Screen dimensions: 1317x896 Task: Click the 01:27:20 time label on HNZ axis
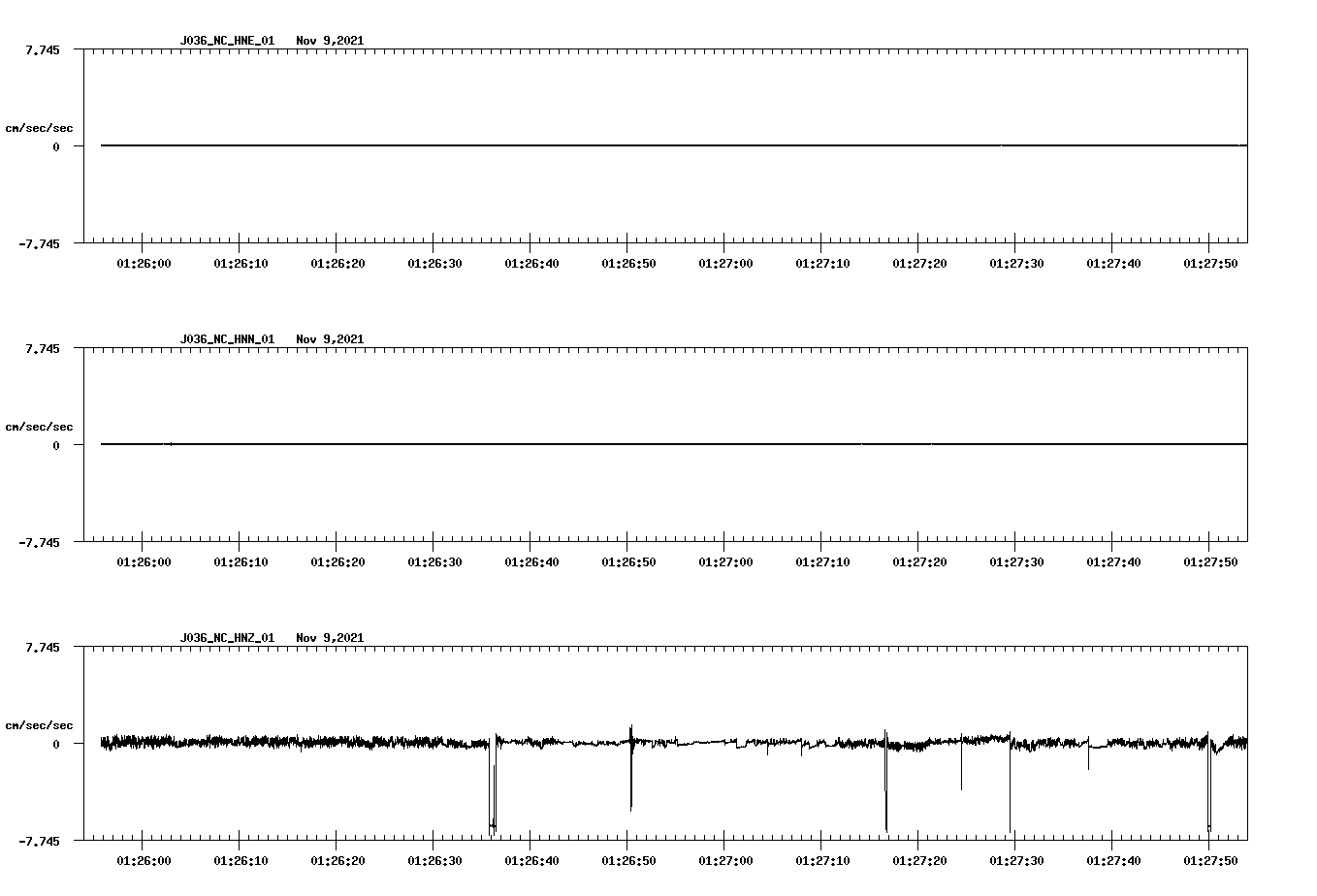(x=919, y=861)
